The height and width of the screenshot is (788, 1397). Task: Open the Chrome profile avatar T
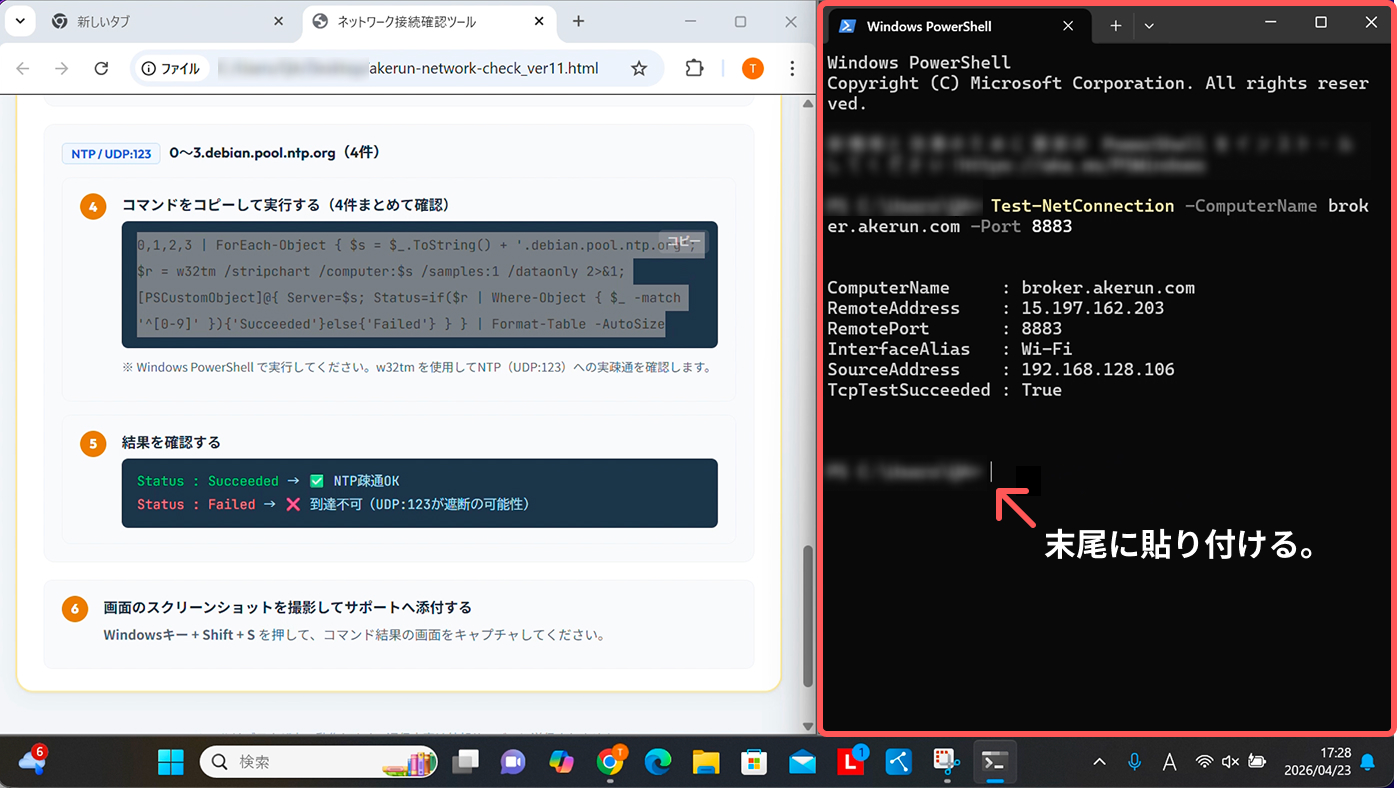click(x=752, y=68)
